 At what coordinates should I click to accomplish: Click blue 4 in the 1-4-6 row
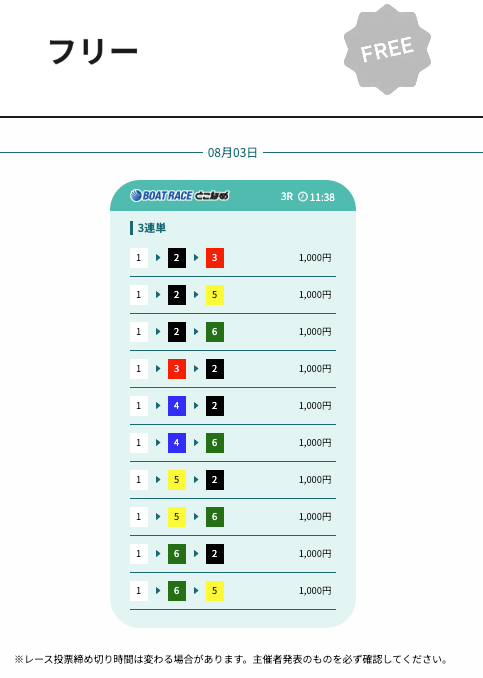coord(177,443)
